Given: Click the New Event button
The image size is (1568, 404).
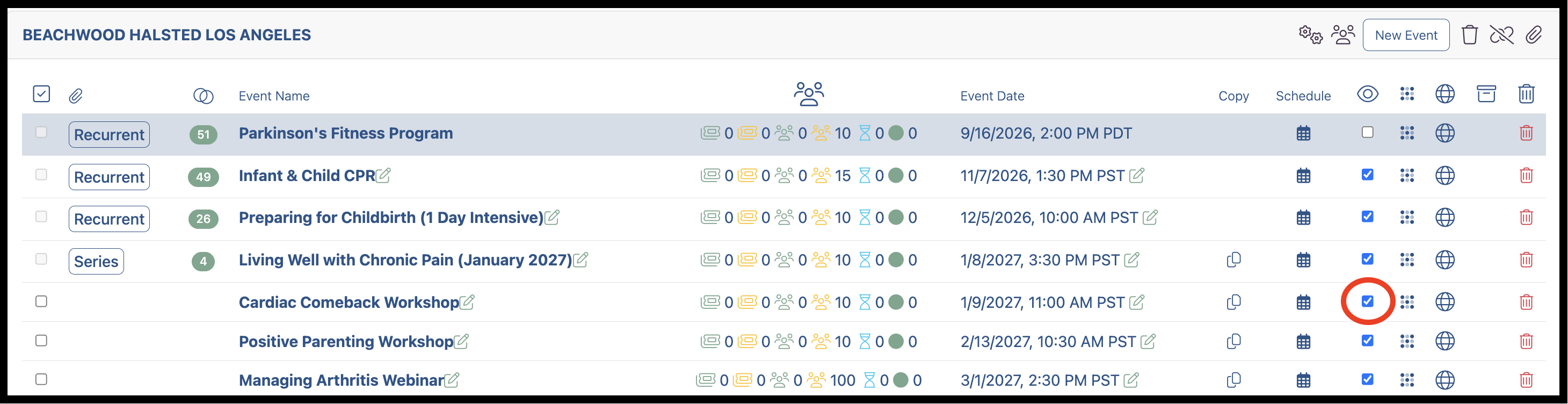Looking at the screenshot, I should tap(1405, 35).
